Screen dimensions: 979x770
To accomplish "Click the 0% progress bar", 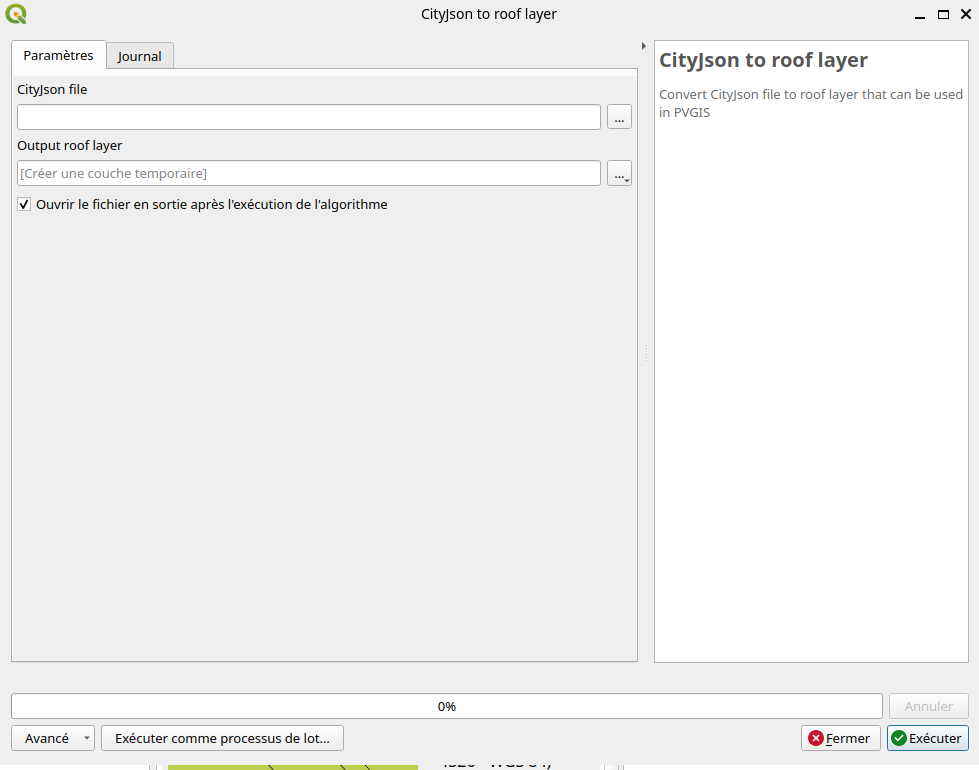I will pyautogui.click(x=446, y=706).
